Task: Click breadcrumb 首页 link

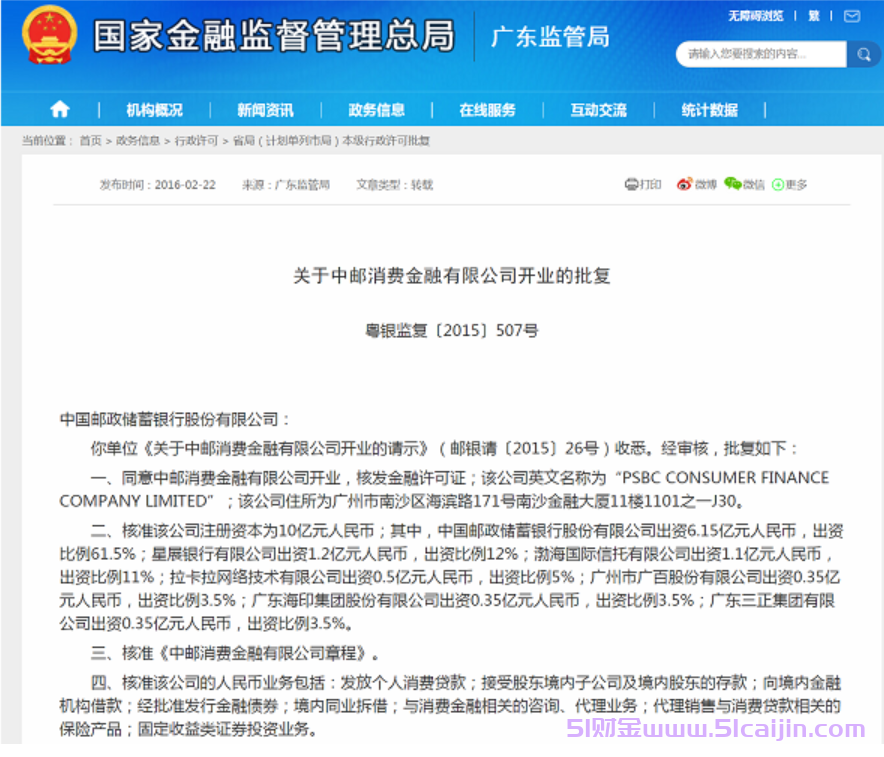Action: 90,140
